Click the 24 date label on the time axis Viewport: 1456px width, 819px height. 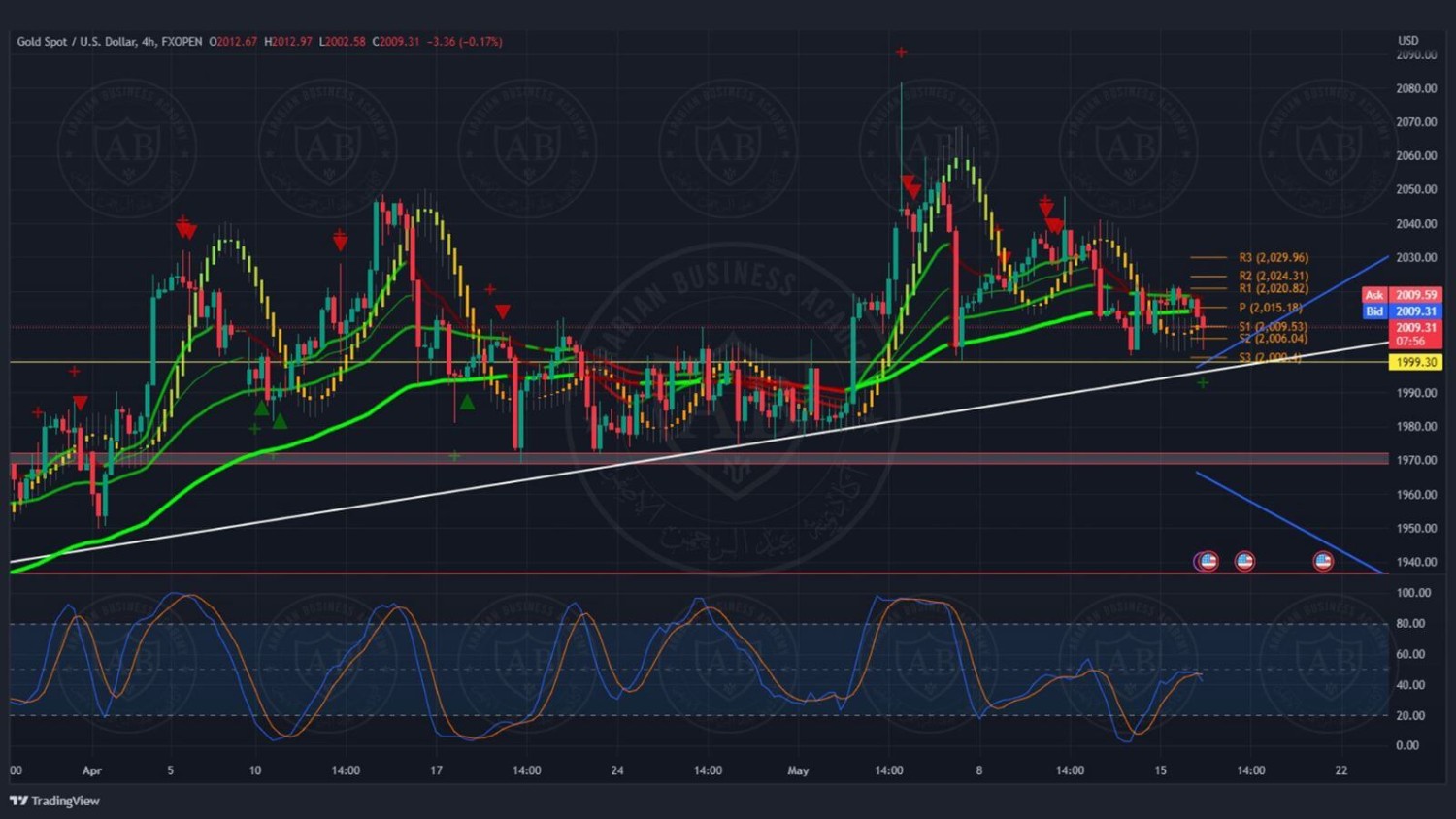[617, 770]
